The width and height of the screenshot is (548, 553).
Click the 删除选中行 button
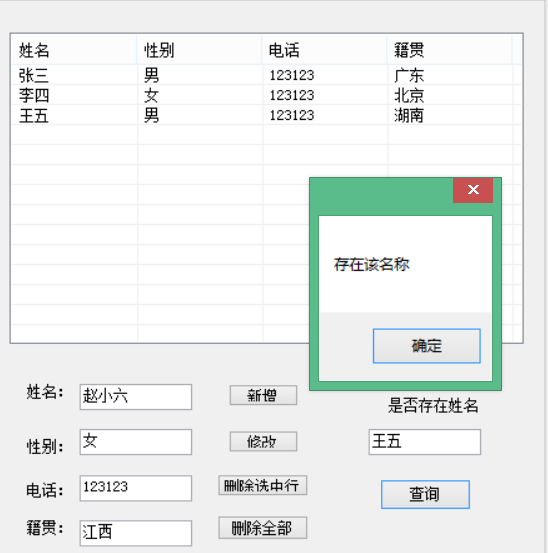point(262,485)
